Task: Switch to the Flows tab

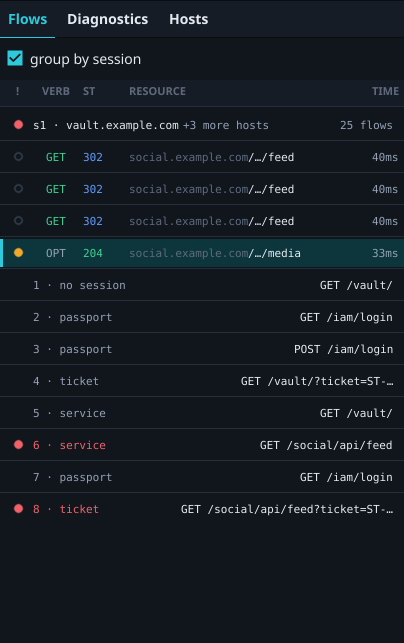Action: 27,19
